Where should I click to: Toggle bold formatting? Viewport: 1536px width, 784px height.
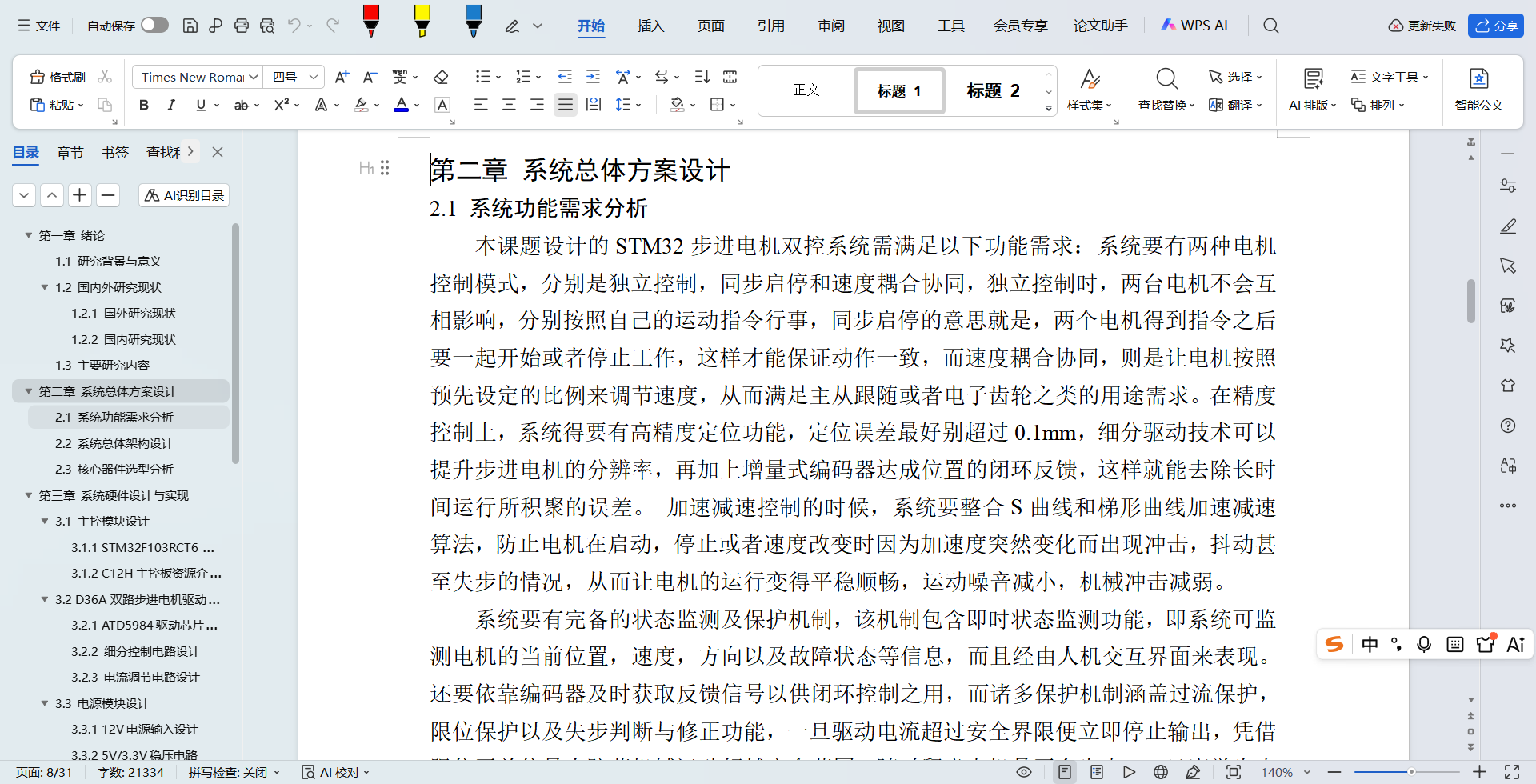[144, 105]
